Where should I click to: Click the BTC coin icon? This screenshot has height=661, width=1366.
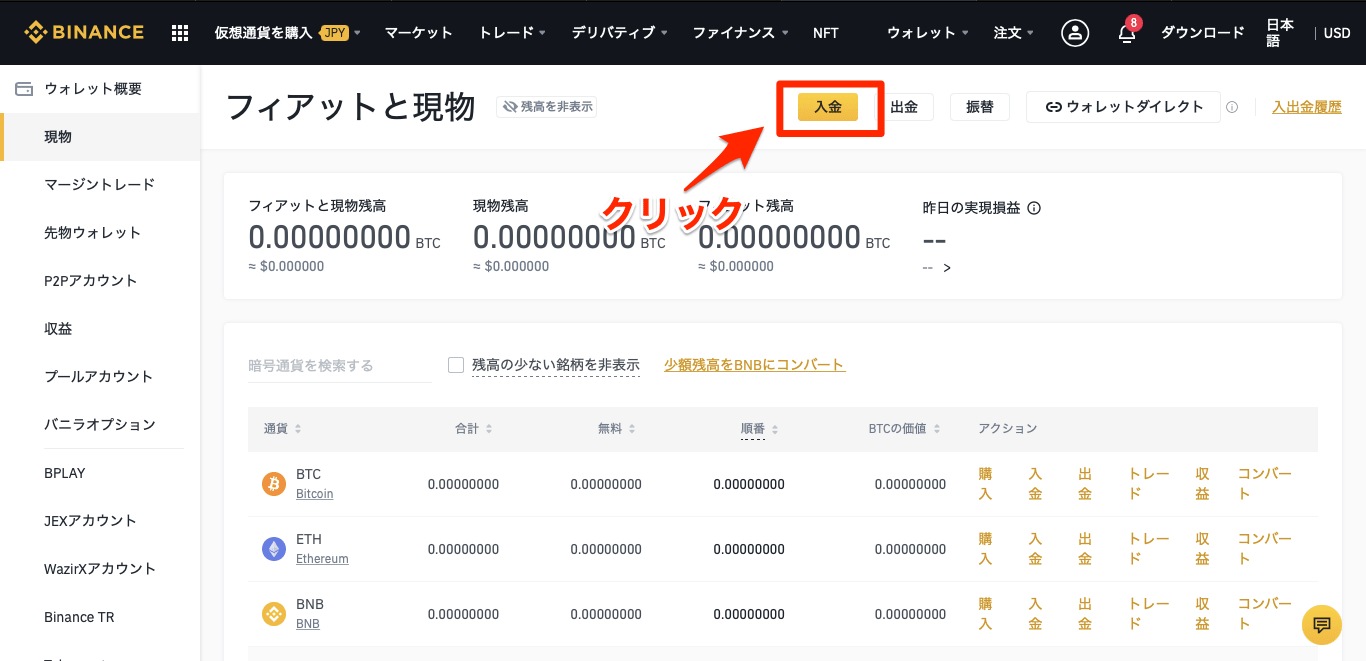tap(274, 484)
